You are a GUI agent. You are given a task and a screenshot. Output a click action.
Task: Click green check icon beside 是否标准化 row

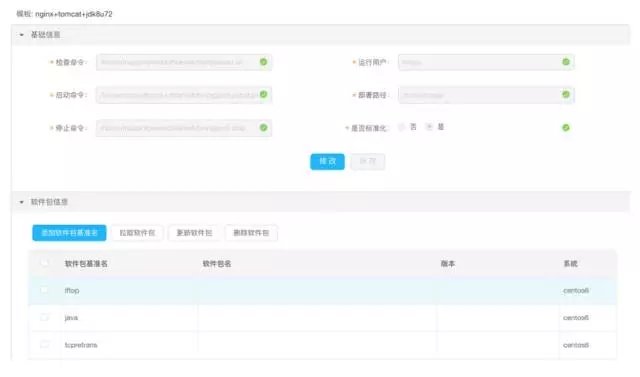566,128
